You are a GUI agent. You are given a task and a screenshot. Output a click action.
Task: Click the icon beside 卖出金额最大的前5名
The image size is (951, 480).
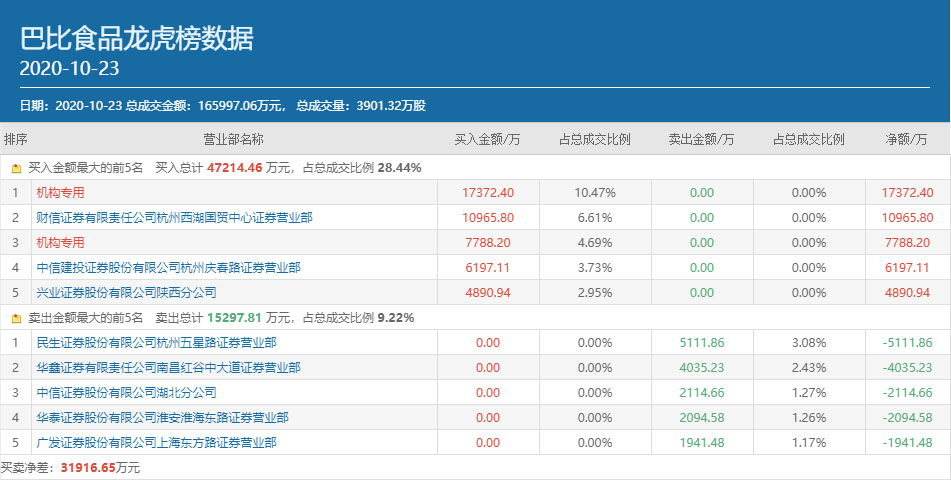click(16, 318)
